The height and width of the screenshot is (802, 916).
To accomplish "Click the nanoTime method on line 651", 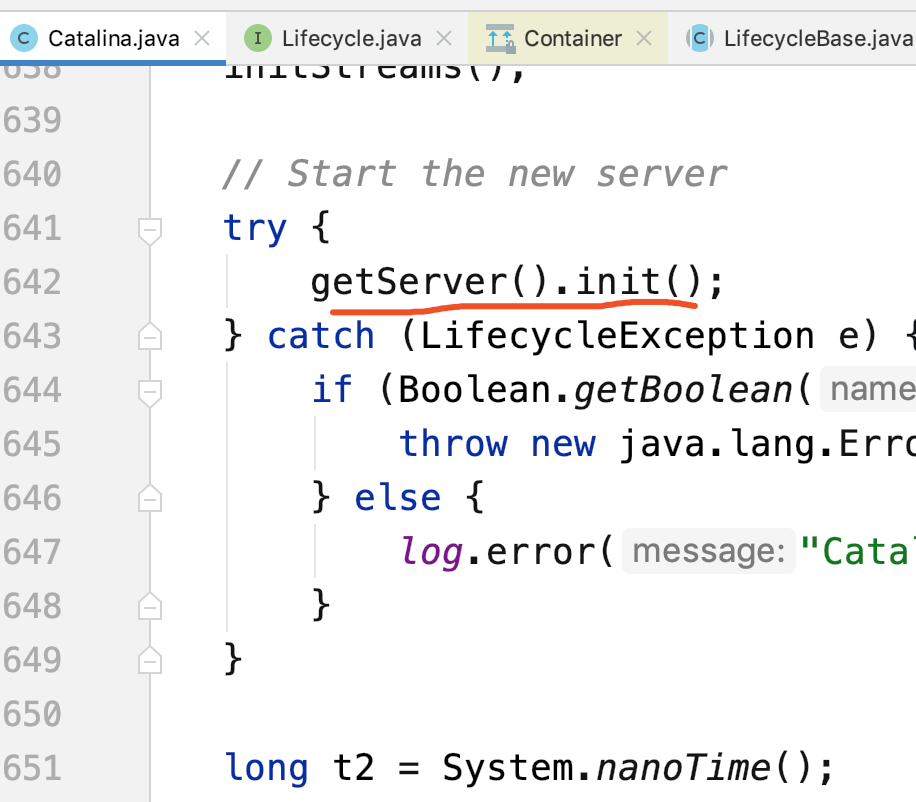I will click(x=683, y=768).
